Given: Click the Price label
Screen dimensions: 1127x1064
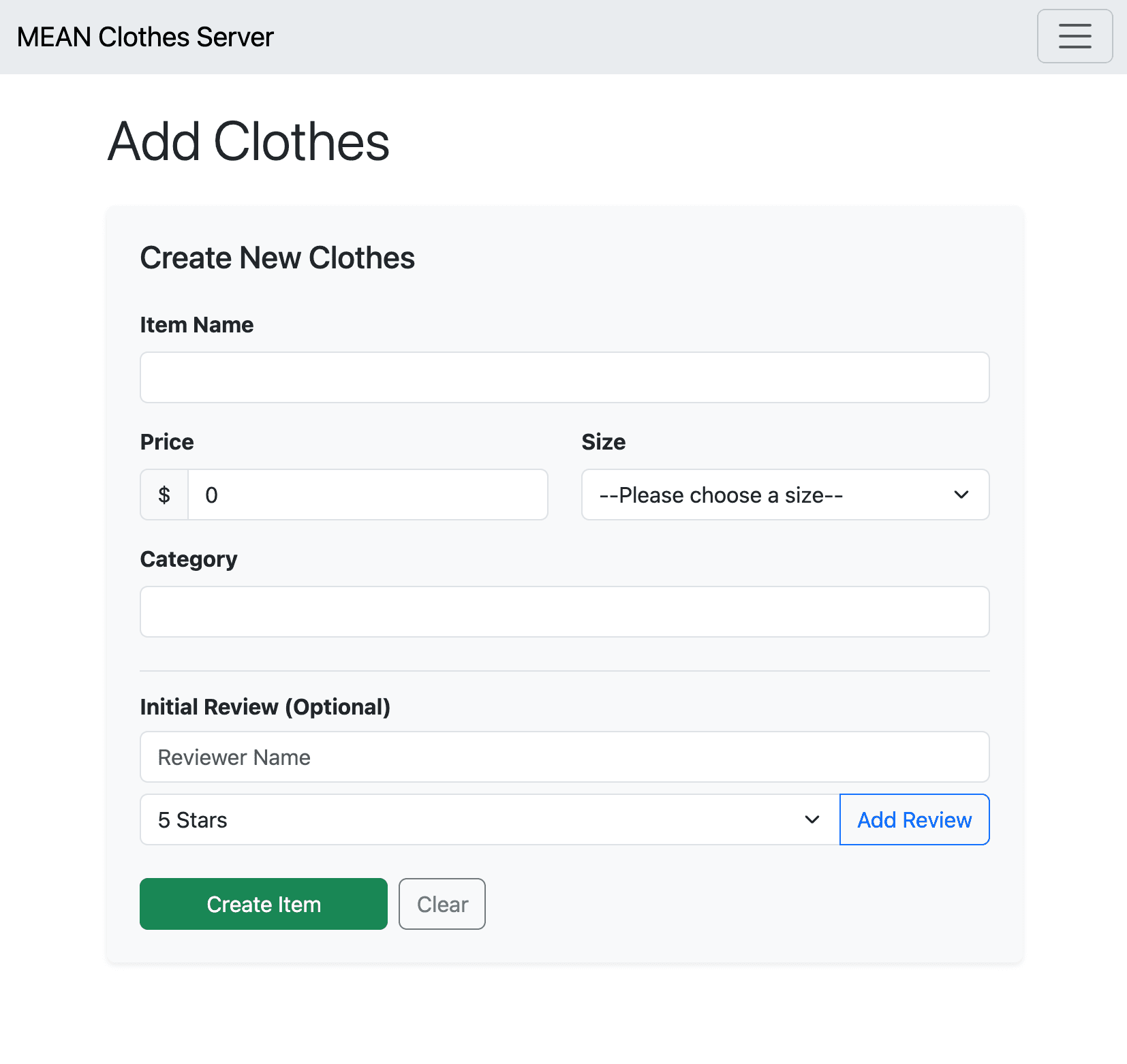Looking at the screenshot, I should click(167, 442).
